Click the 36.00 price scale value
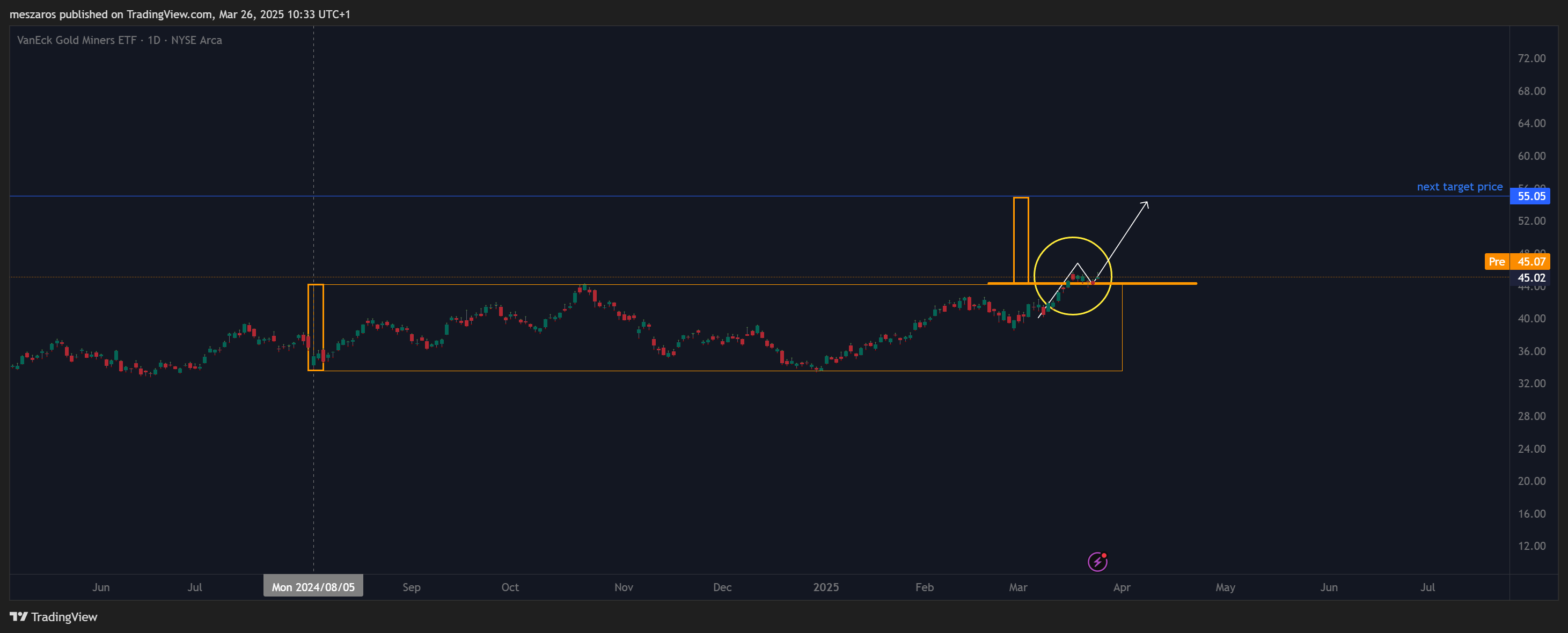Viewport: 1568px width, 633px height. click(1531, 351)
